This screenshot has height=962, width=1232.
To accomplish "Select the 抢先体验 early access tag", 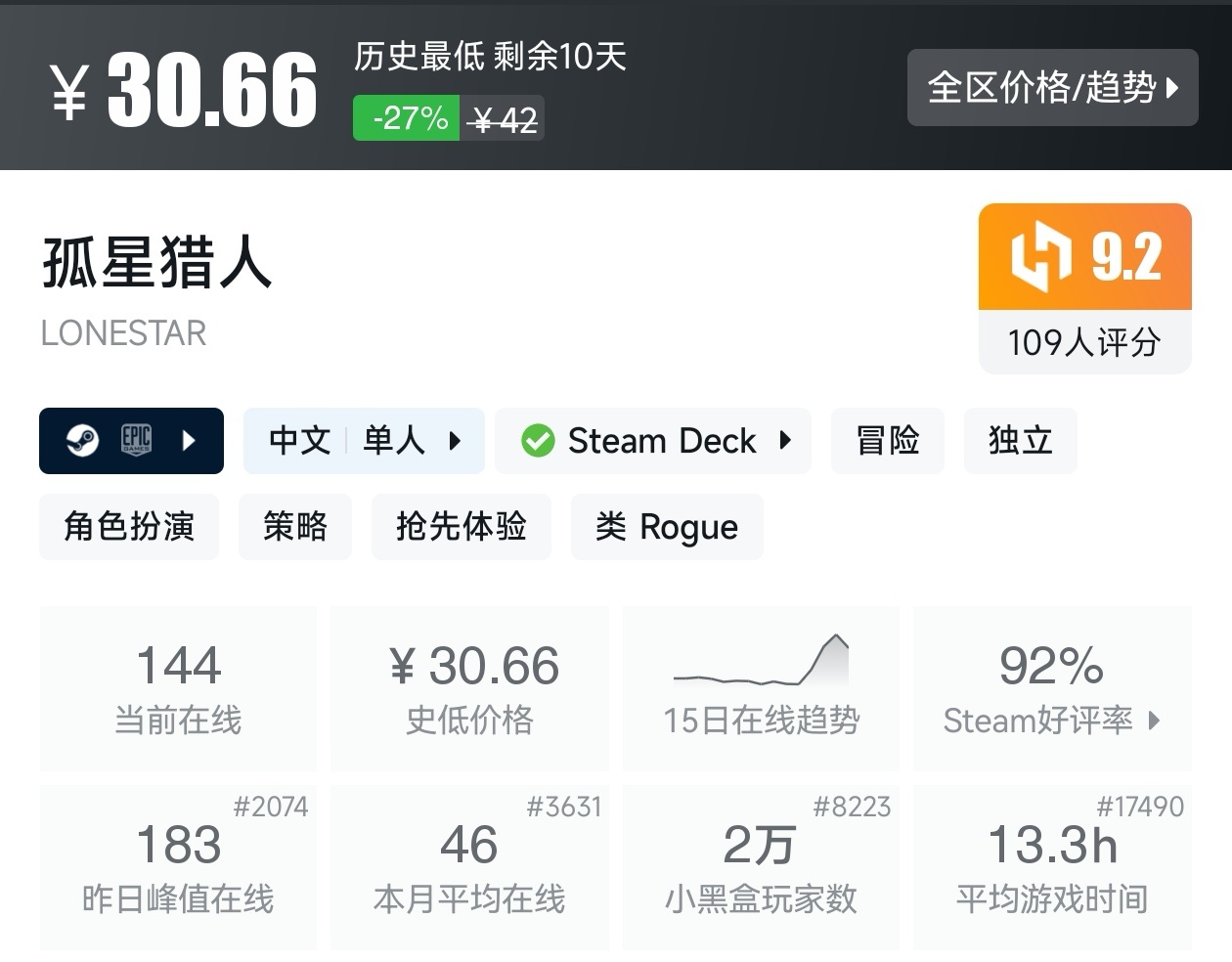I will tap(461, 527).
